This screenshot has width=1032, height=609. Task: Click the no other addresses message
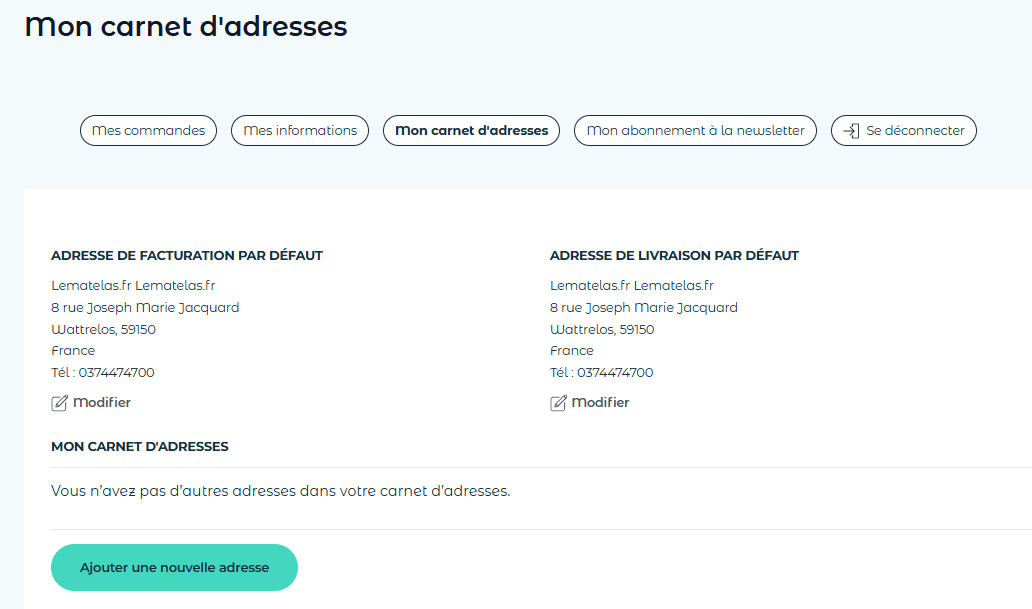pos(280,492)
